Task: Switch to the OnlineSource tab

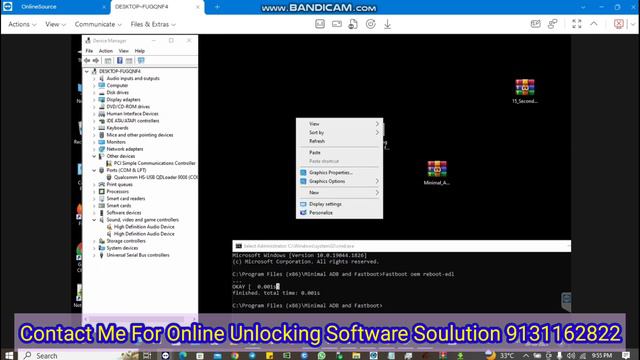Action: pyautogui.click(x=39, y=7)
